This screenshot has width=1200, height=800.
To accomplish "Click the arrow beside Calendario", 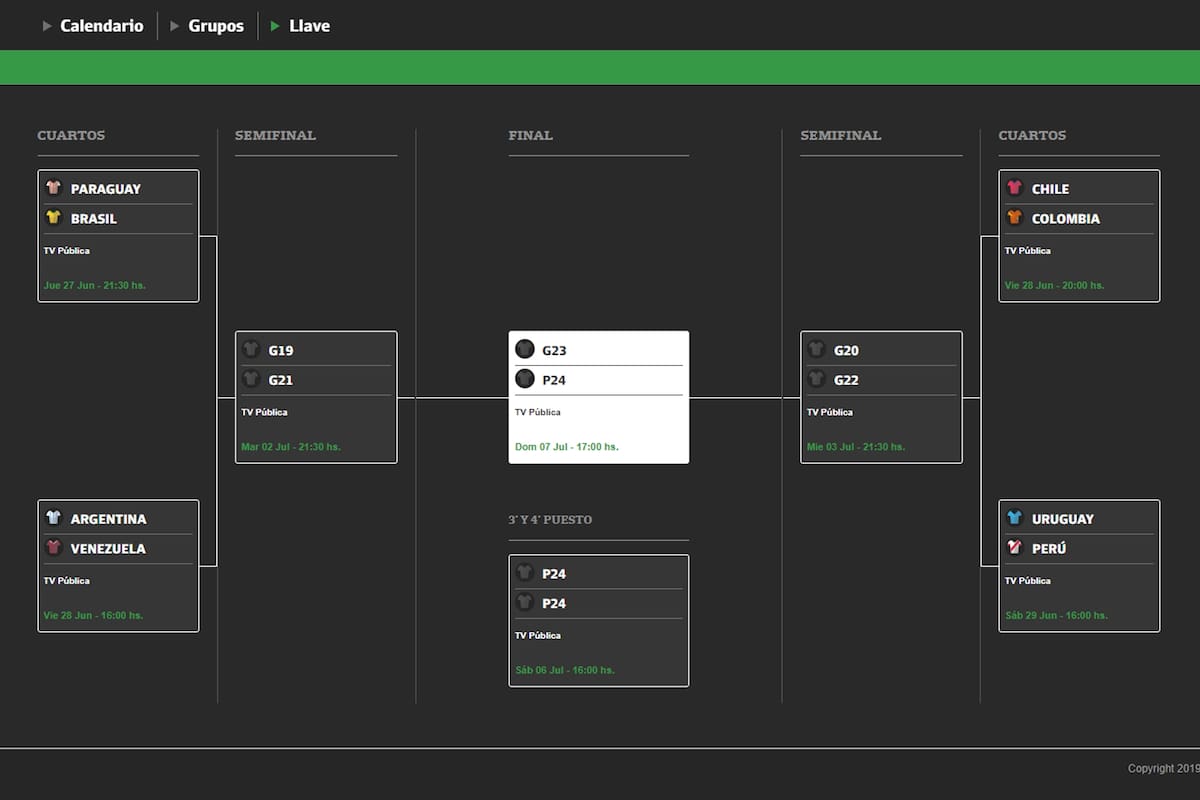I will (x=47, y=26).
